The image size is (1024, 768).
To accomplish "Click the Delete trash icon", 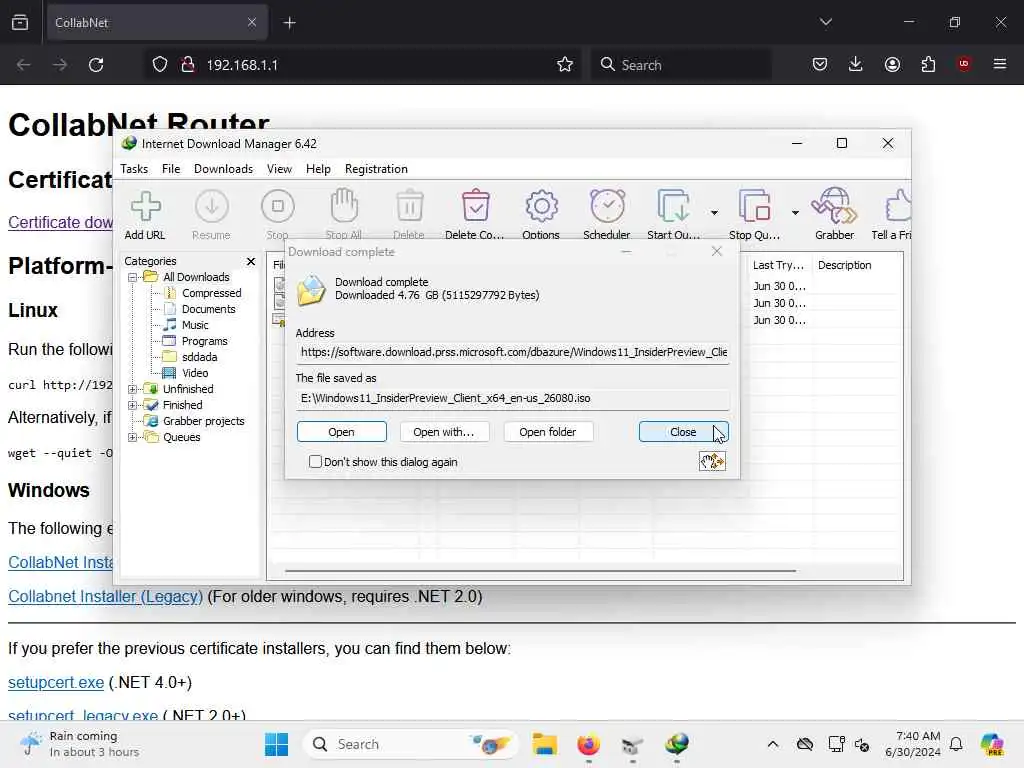I will [409, 214].
